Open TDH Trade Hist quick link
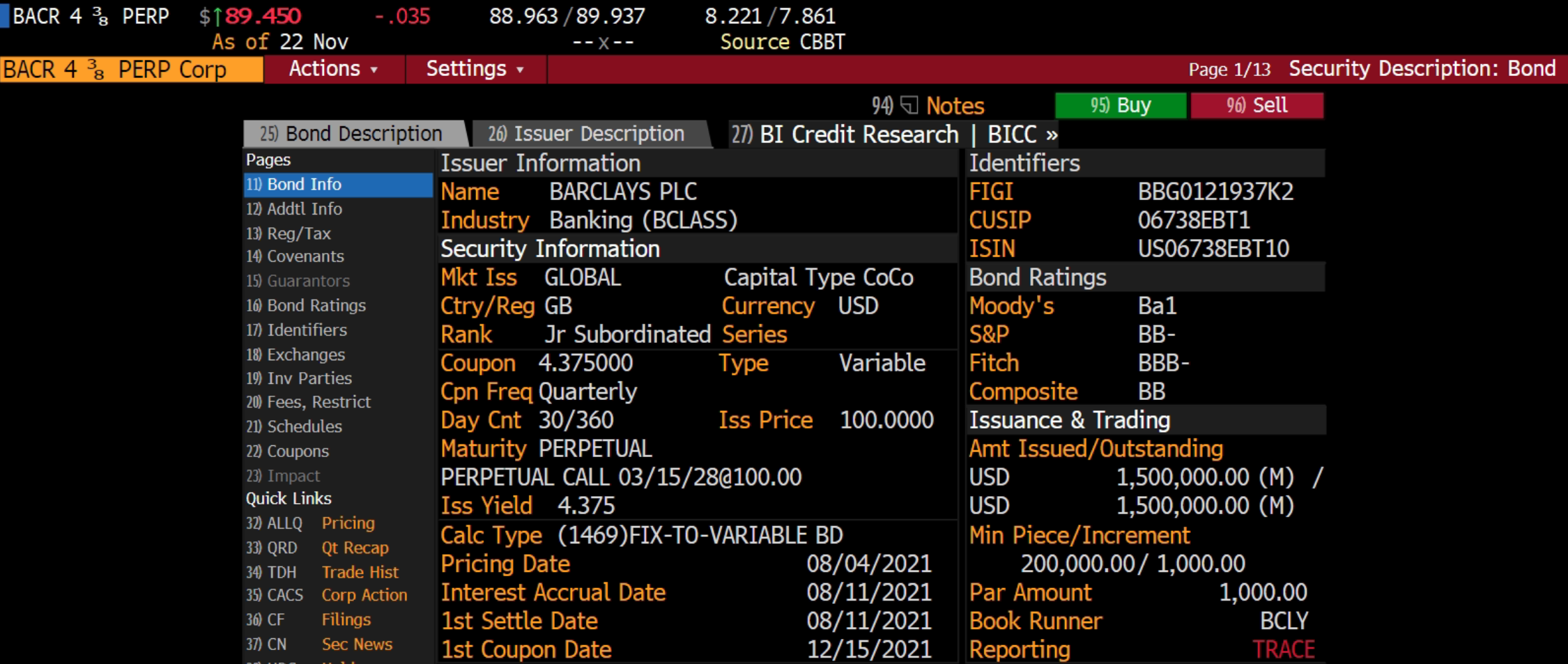 (322, 572)
